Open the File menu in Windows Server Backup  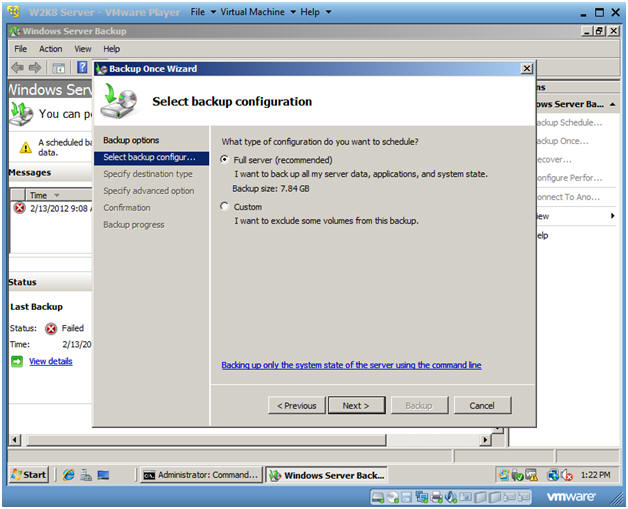point(20,49)
